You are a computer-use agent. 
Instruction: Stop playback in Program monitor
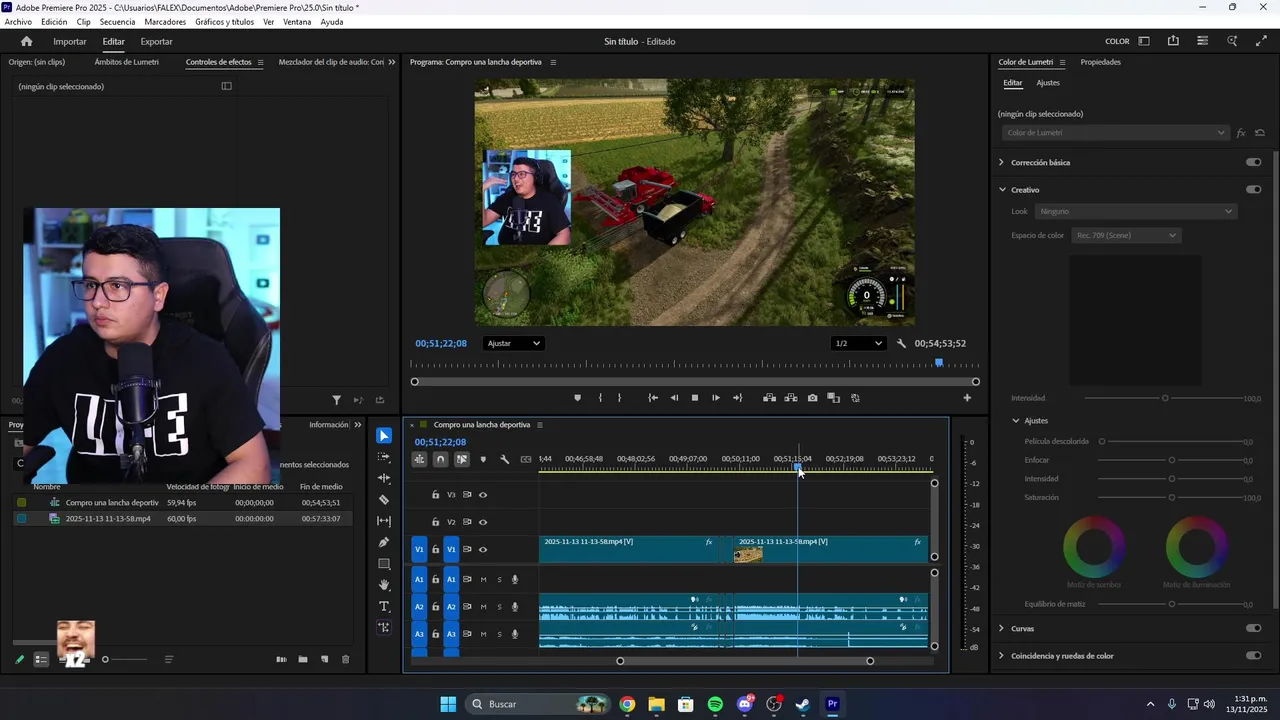pyautogui.click(x=695, y=398)
